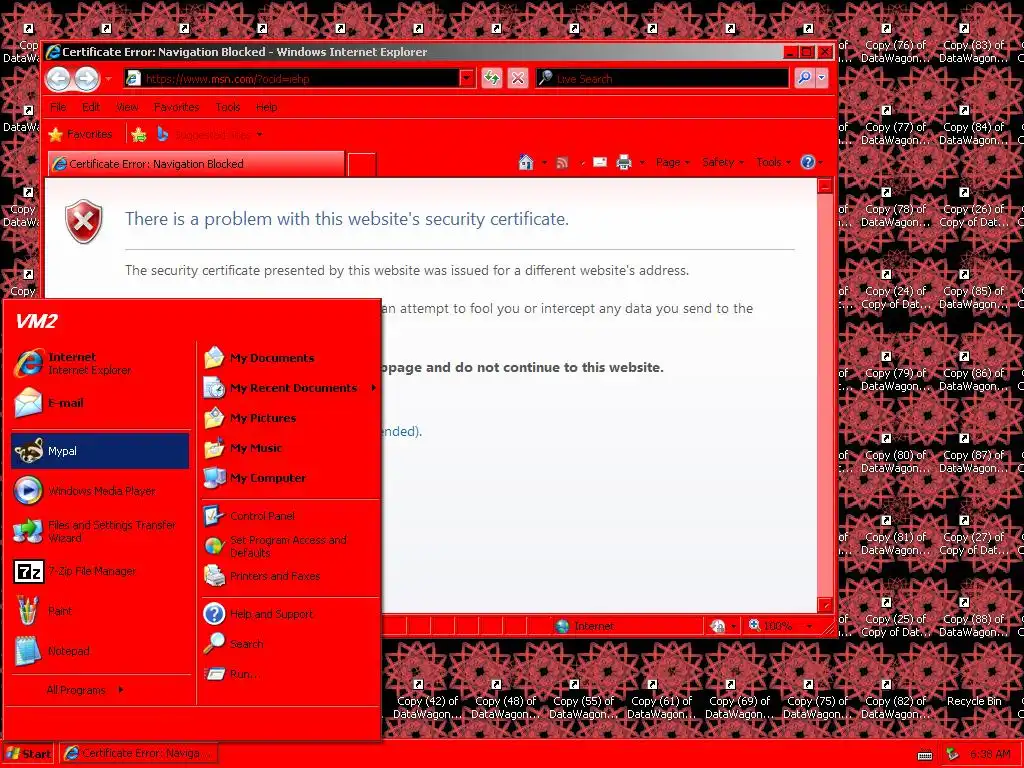Open Set Program Access and Defaults
Viewport: 1024px width, 768px height.
click(290, 546)
